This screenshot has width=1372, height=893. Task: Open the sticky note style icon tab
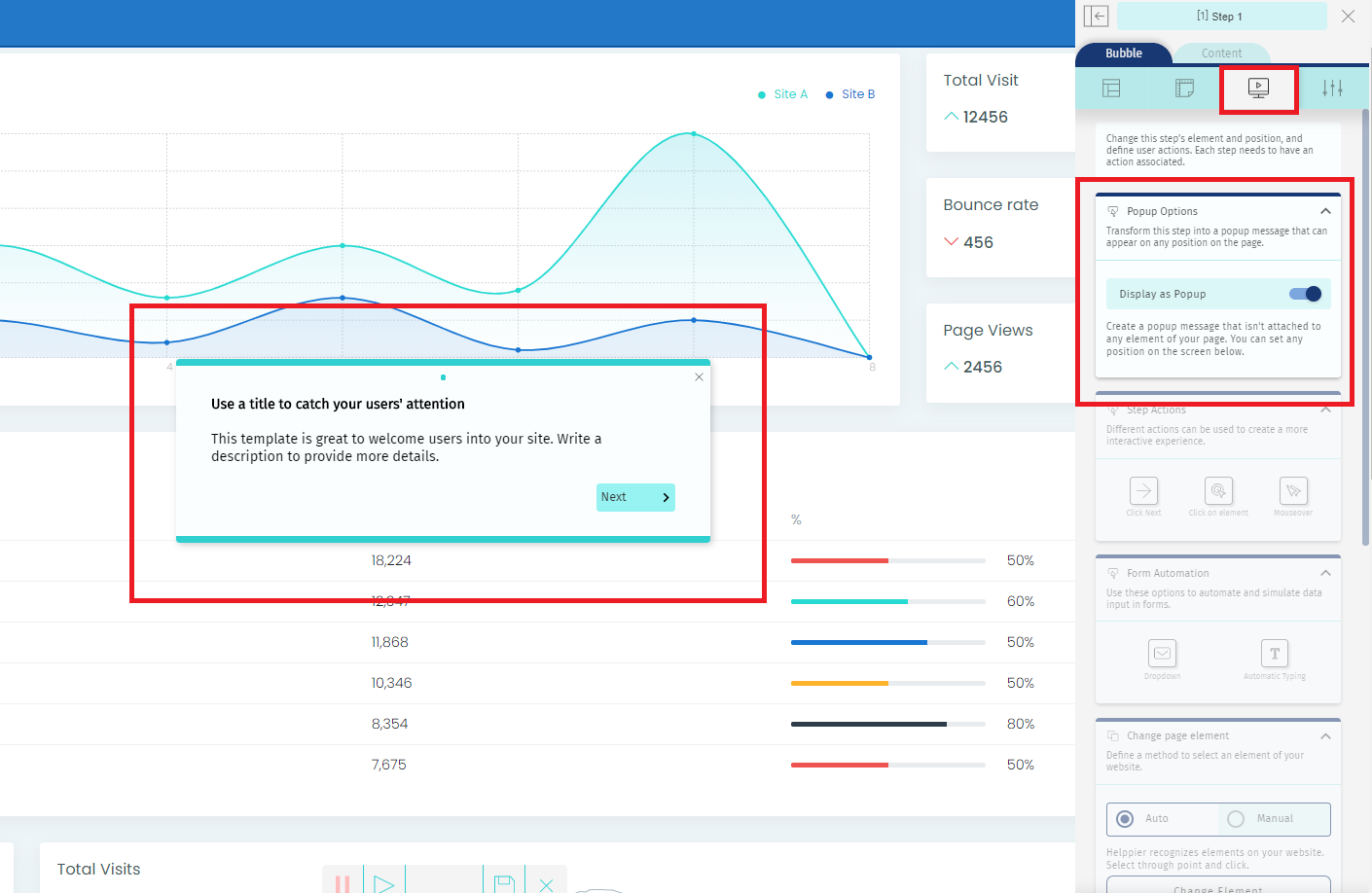click(x=1184, y=89)
